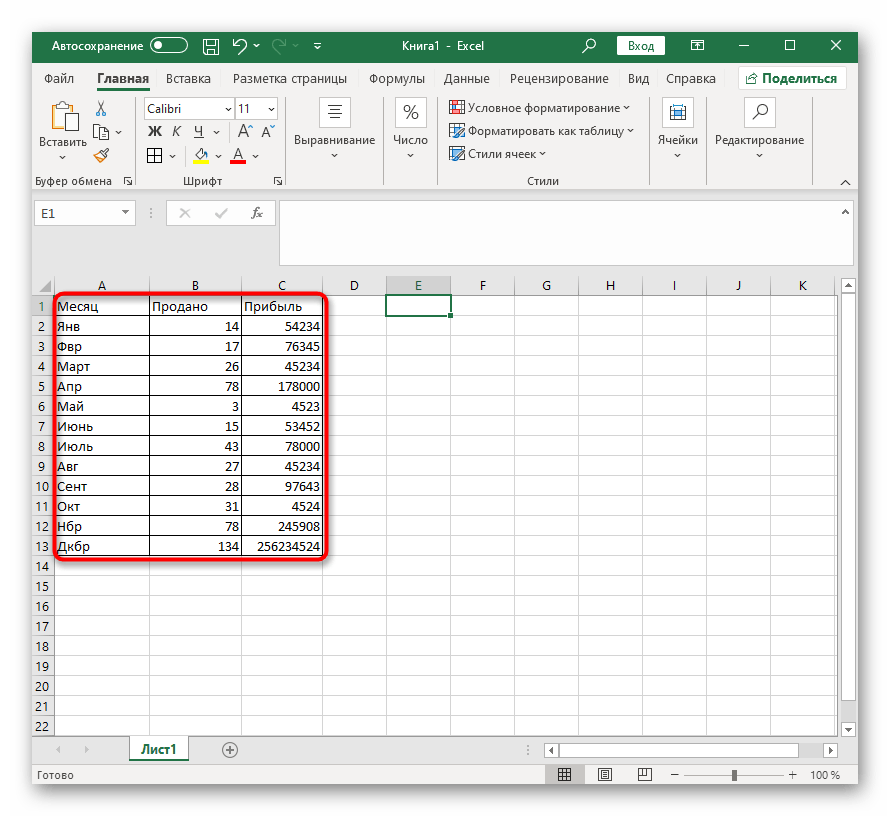Toggle italic К formatting
Image resolution: width=890 pixels, height=816 pixels.
pos(177,132)
